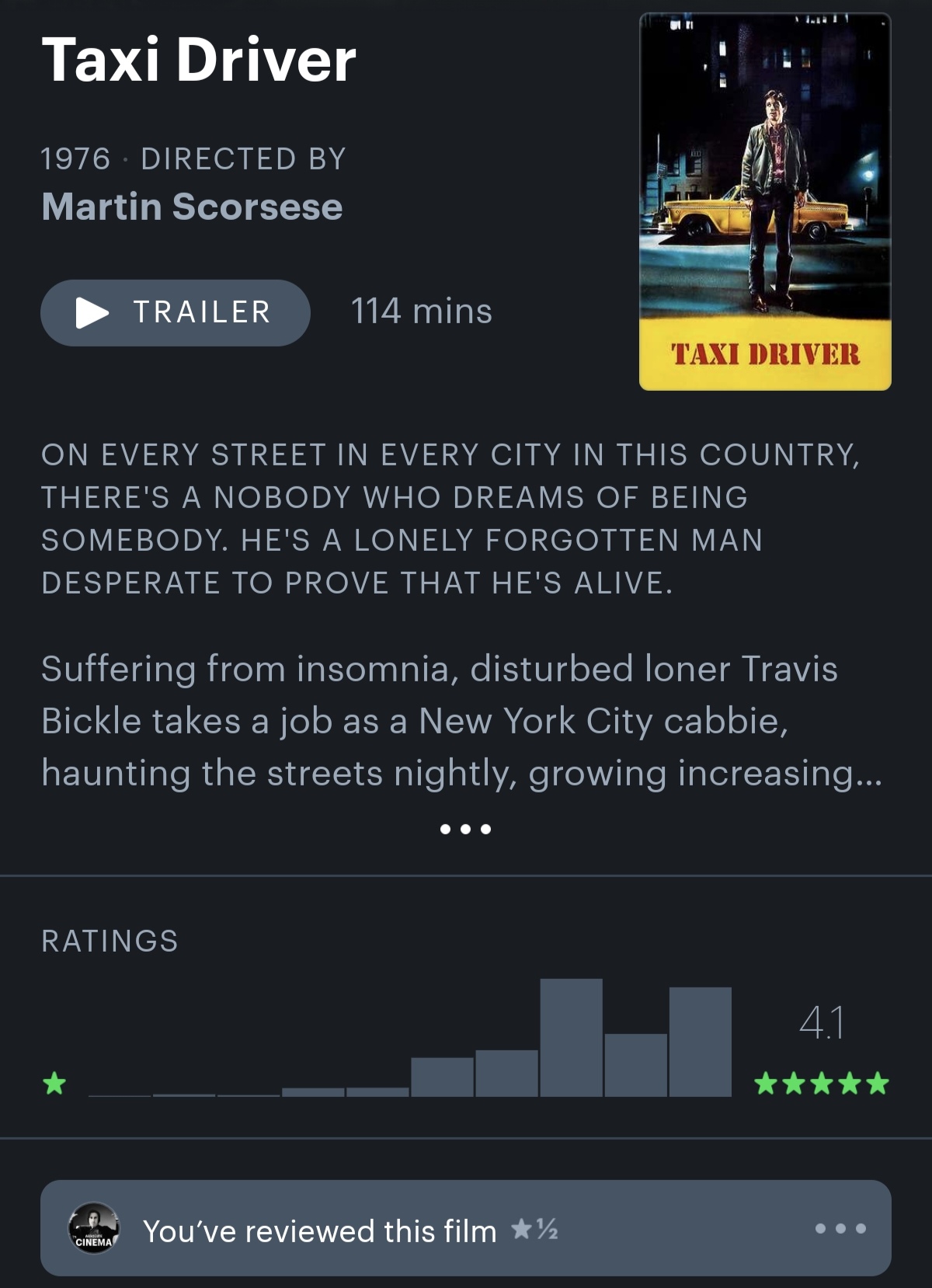Expand truncated description paragraph text
The width and height of the screenshot is (932, 1288).
pyautogui.click(x=461, y=721)
